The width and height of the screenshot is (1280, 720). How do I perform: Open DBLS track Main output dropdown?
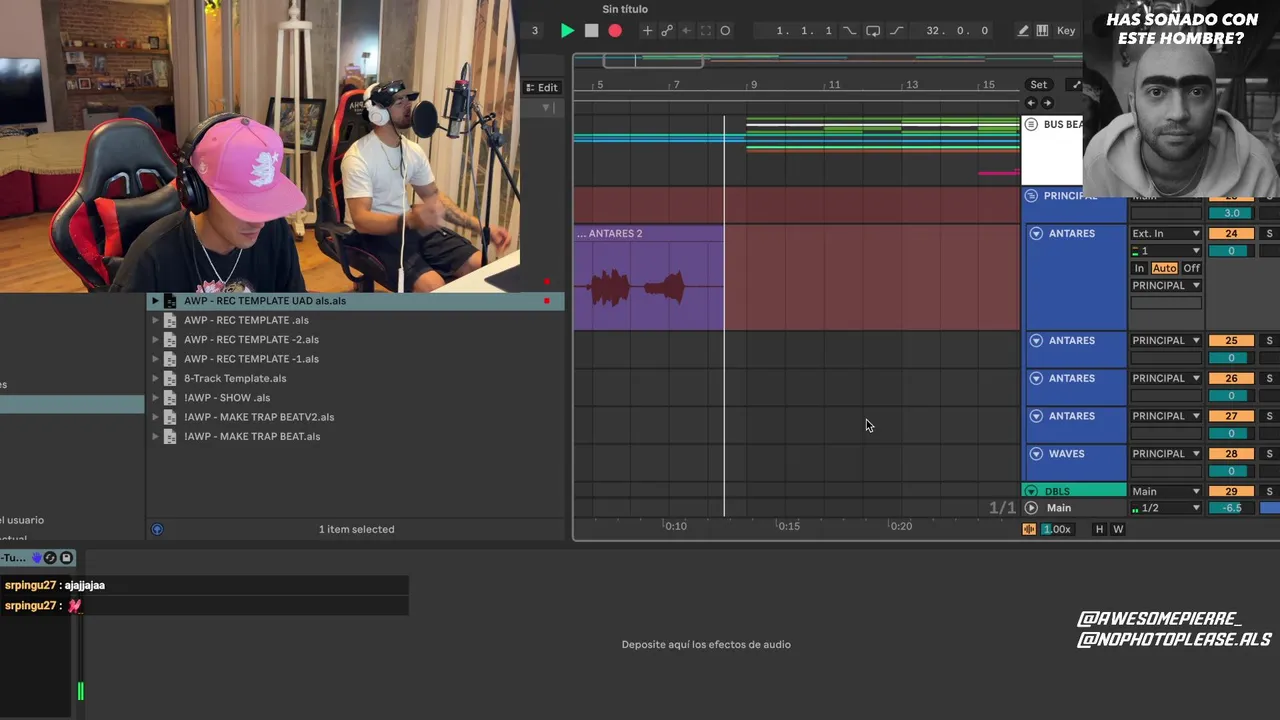coord(1166,491)
